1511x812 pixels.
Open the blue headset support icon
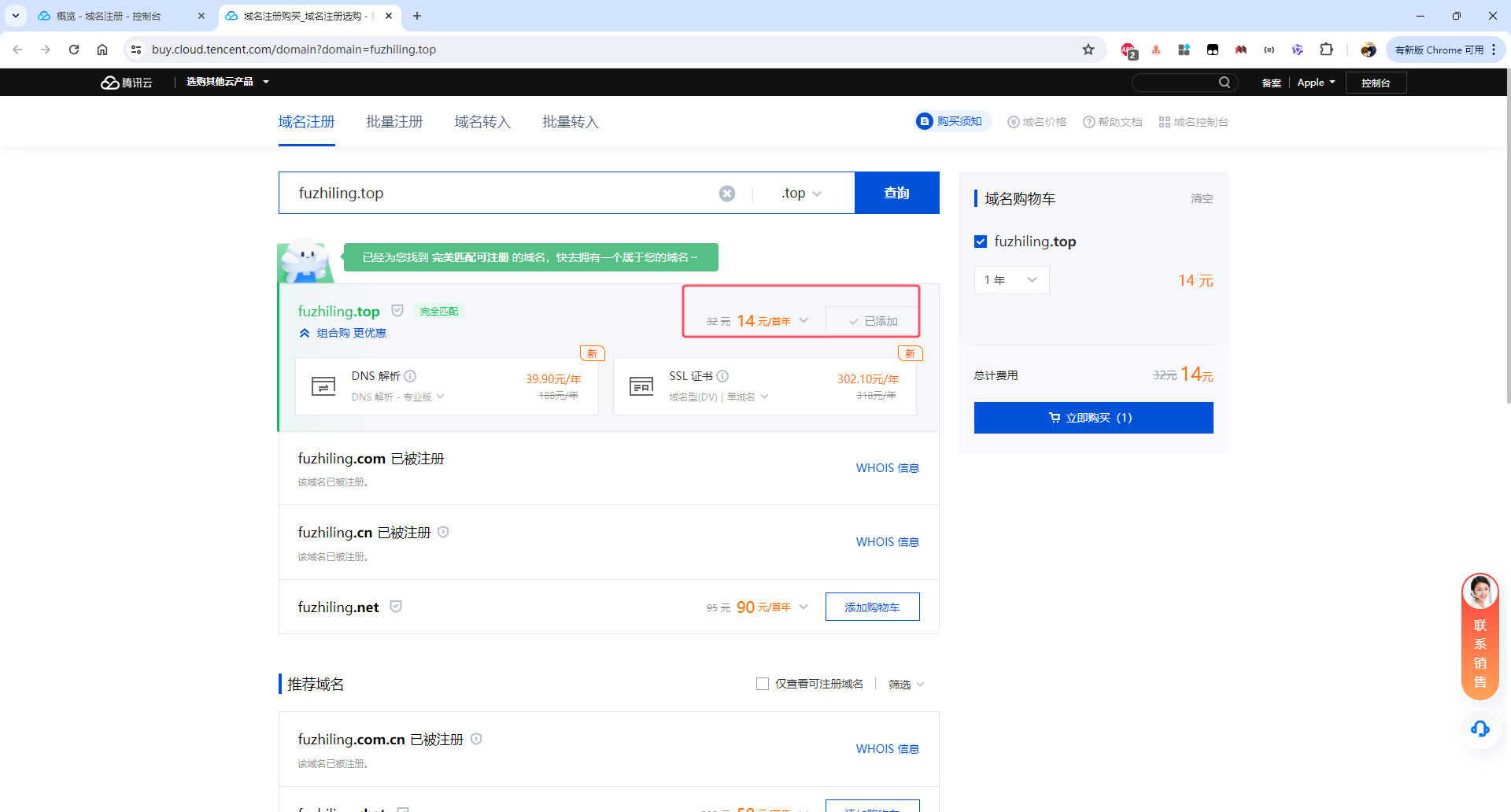click(x=1480, y=729)
